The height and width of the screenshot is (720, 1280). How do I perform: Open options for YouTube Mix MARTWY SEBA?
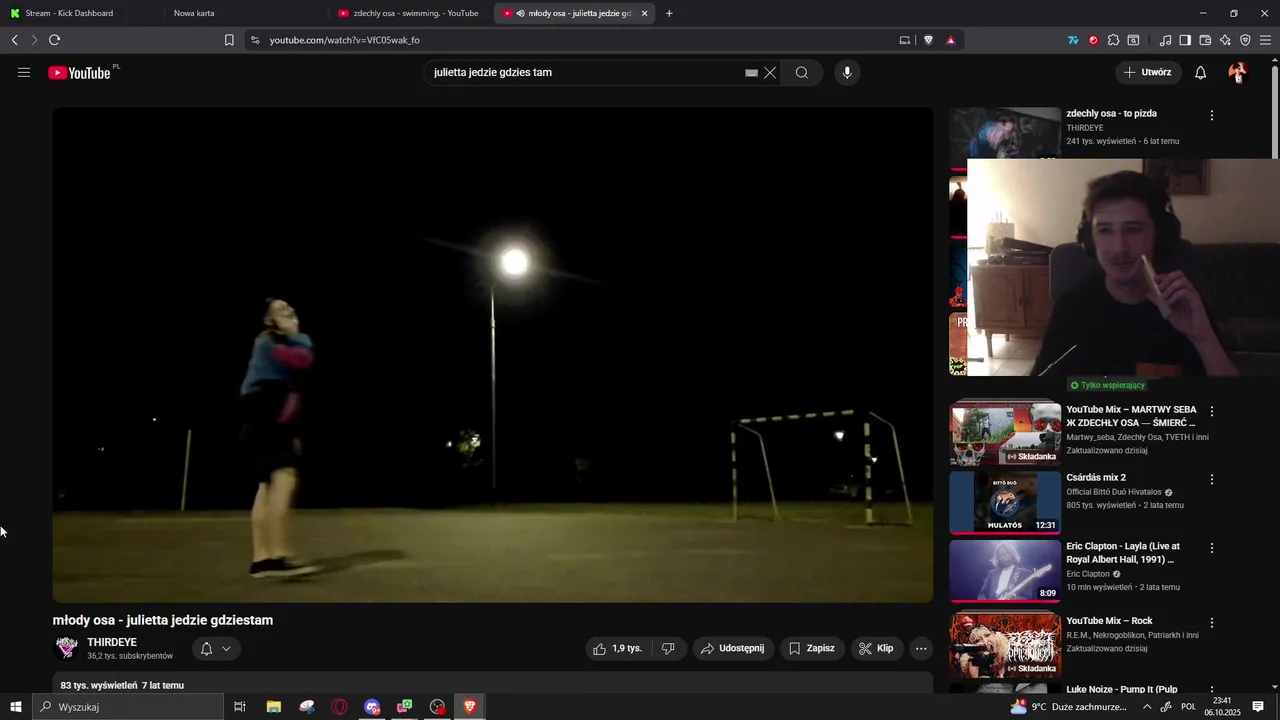point(1212,411)
